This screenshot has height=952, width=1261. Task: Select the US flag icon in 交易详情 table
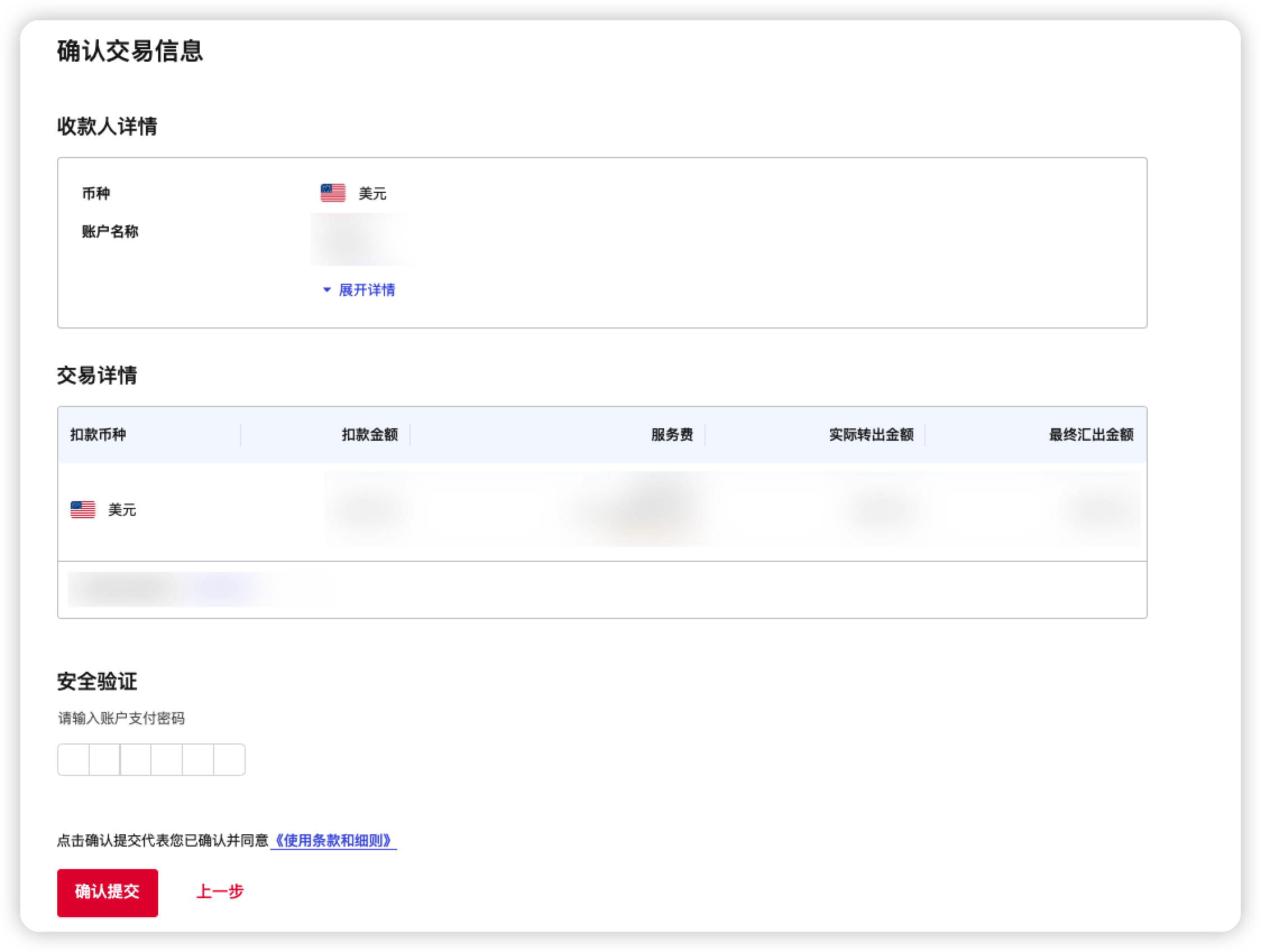[x=82, y=509]
